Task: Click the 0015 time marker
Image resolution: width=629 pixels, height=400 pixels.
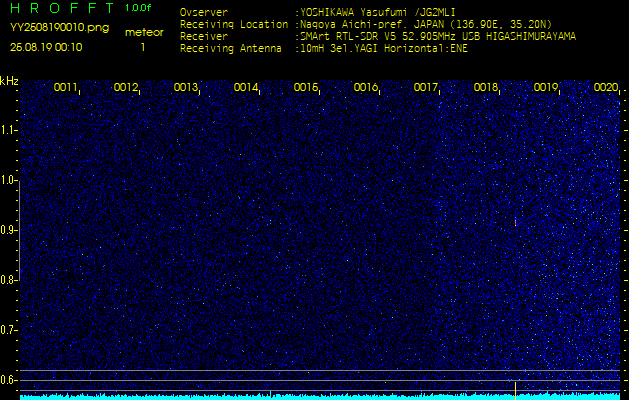Action: (305, 87)
